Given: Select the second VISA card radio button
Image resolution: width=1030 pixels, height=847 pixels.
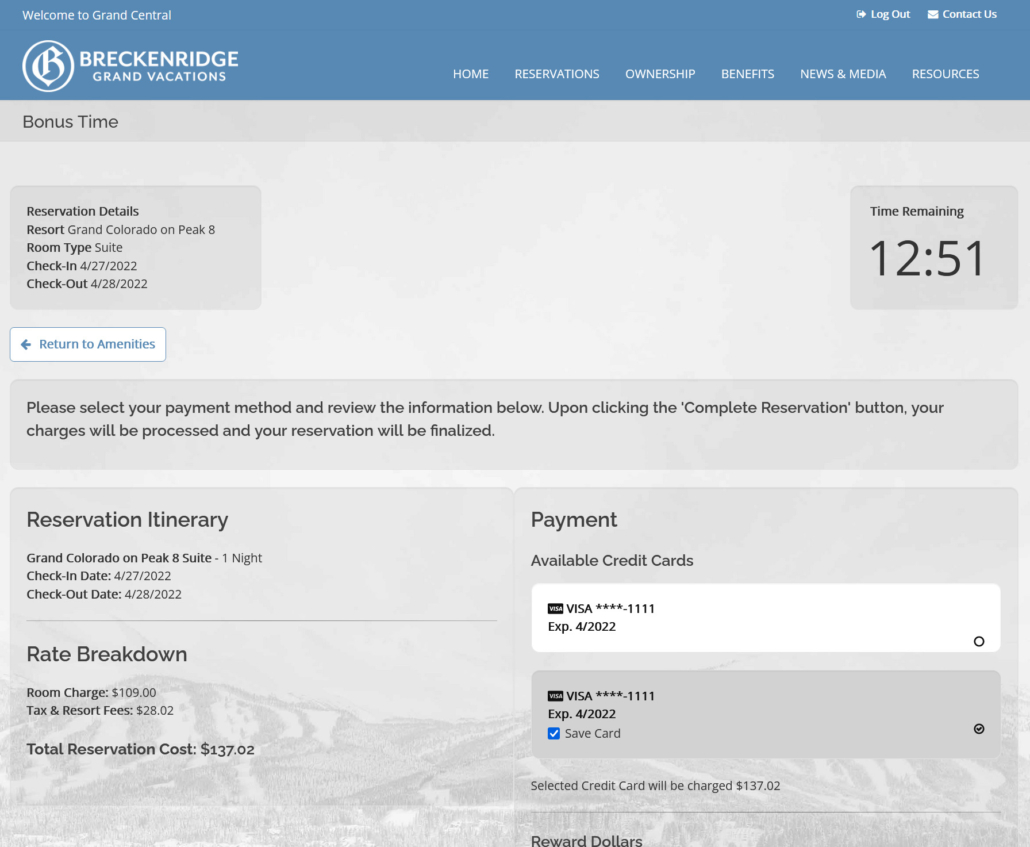Looking at the screenshot, I should (979, 729).
